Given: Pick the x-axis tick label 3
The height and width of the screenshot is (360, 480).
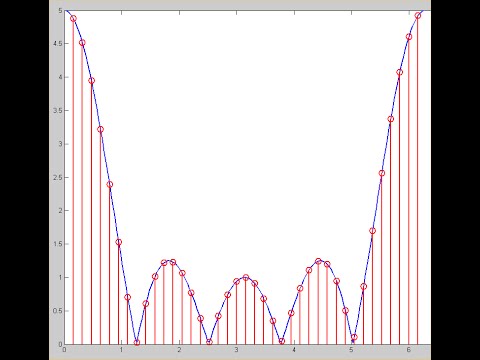Looking at the screenshot, I should pos(237,350).
